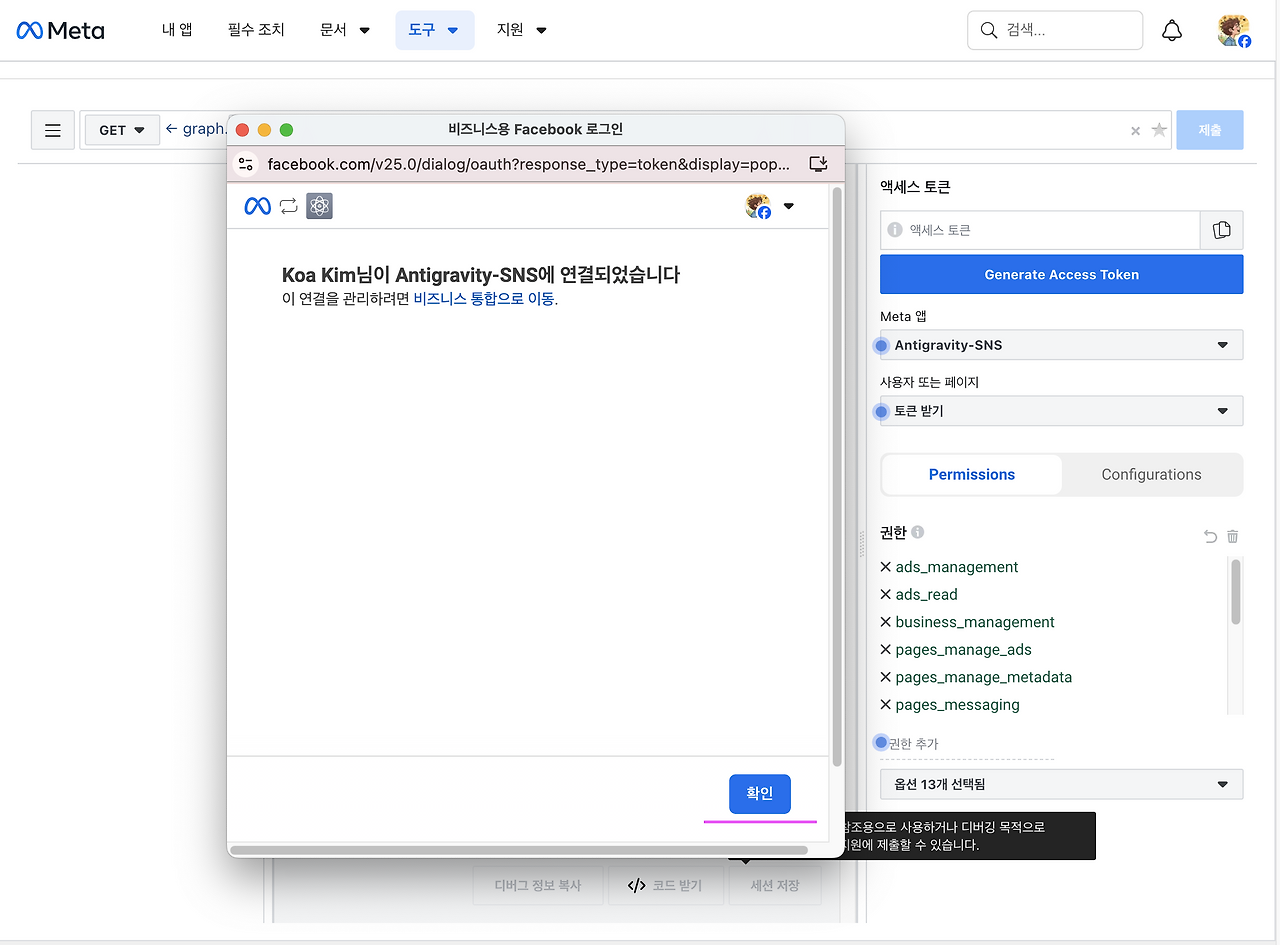Viewport: 1280px width, 945px height.
Task: Open the profile avatar menu in the top bar
Action: coord(1234,31)
